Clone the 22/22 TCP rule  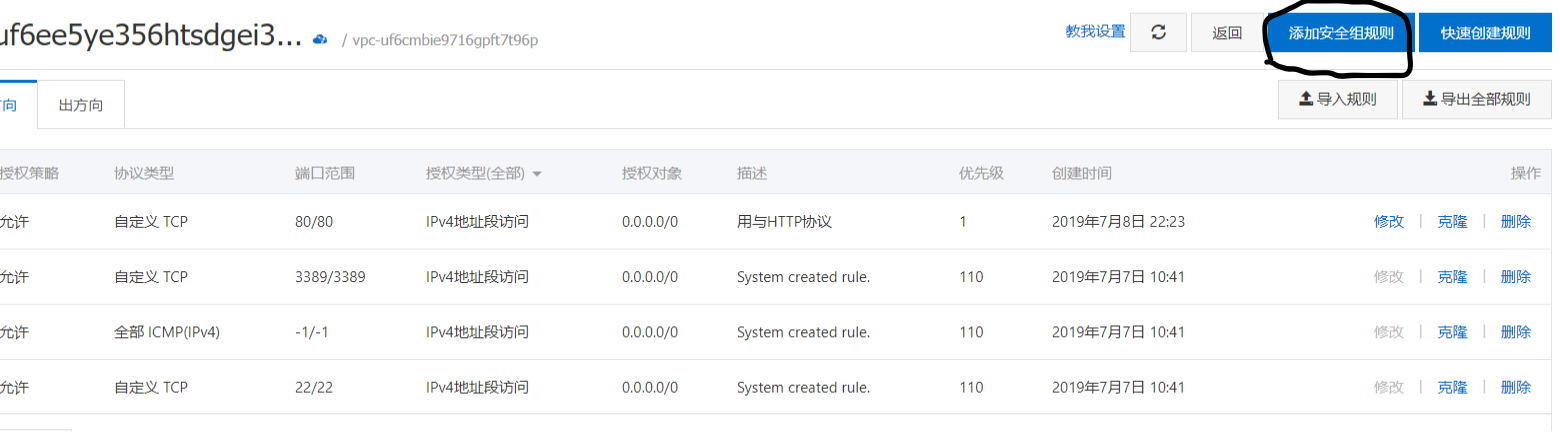1452,387
